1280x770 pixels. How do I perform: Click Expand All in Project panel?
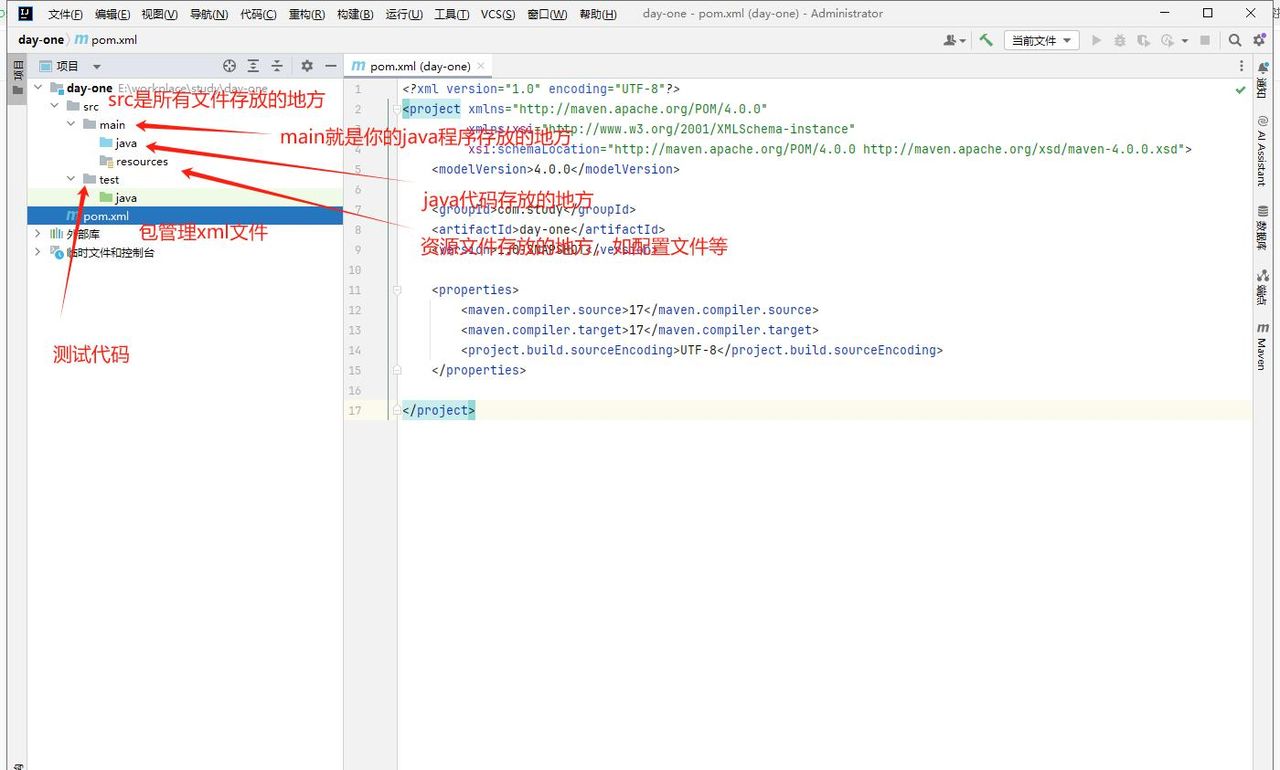click(x=253, y=66)
